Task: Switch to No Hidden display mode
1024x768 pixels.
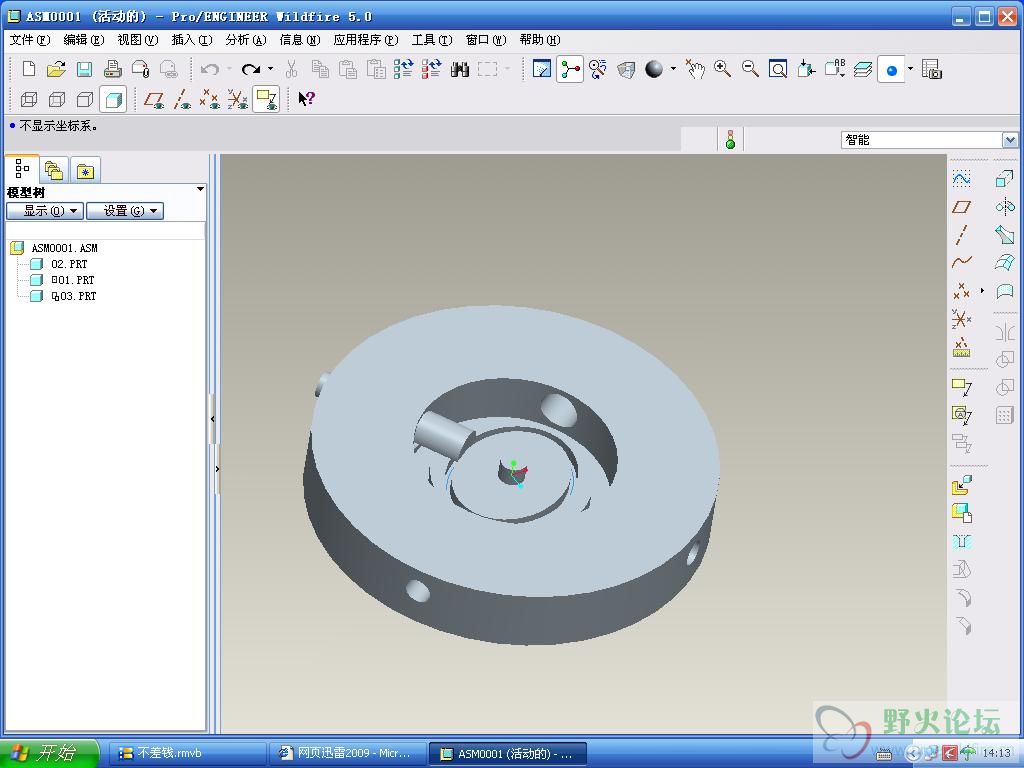Action: (85, 99)
